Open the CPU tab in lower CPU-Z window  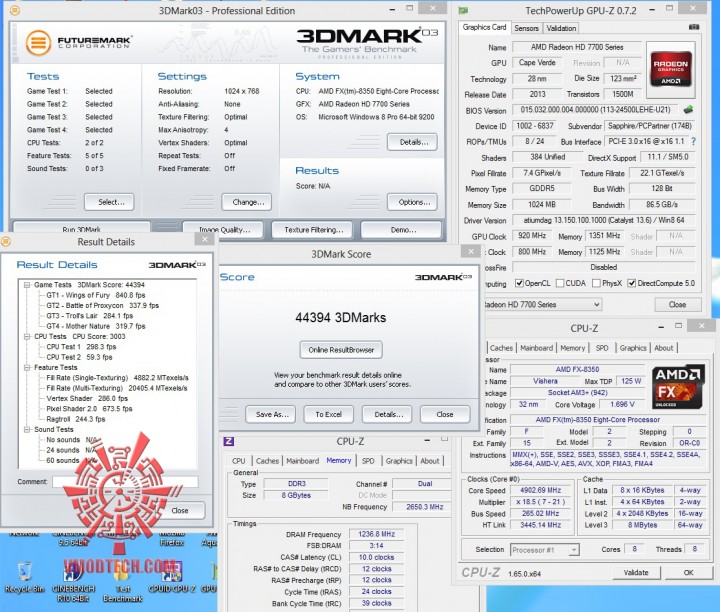click(x=239, y=461)
